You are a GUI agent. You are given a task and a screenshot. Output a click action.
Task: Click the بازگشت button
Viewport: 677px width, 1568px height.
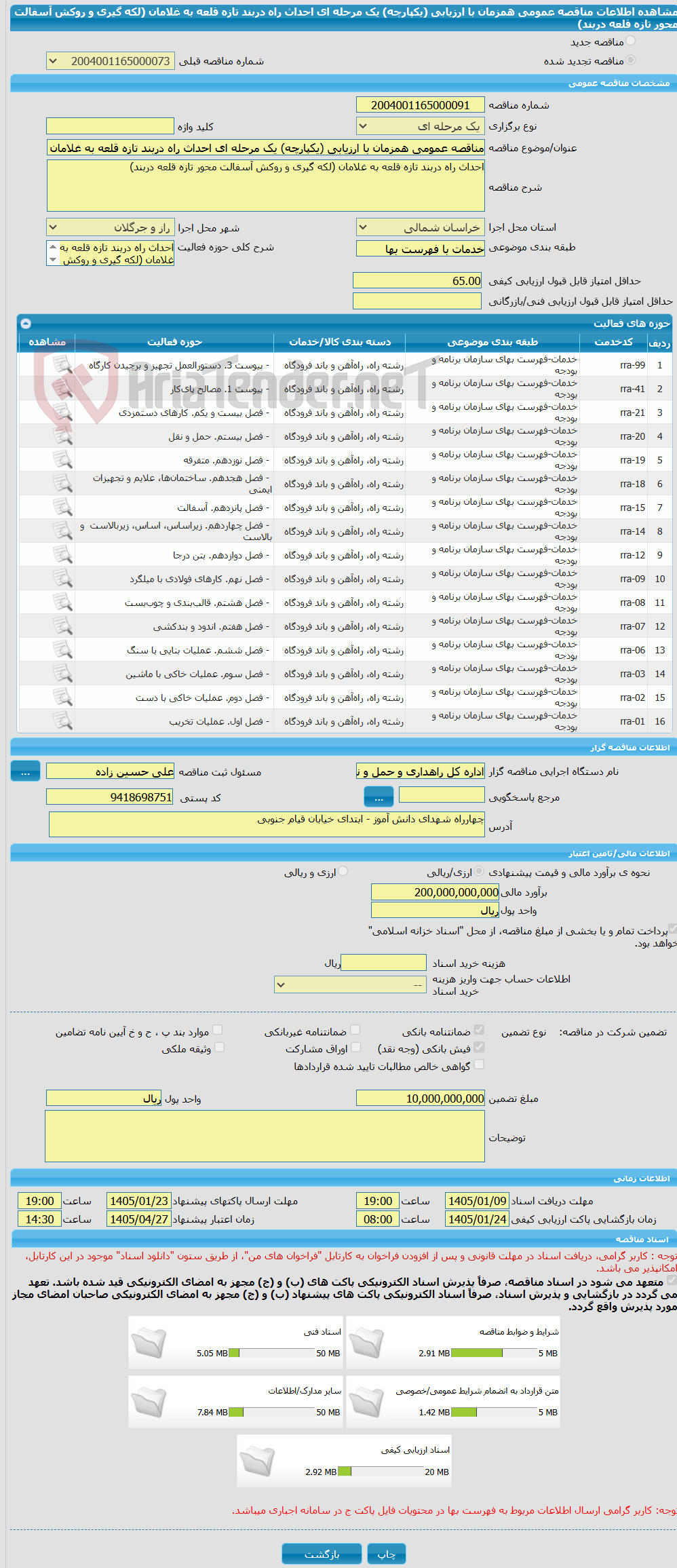click(322, 1554)
